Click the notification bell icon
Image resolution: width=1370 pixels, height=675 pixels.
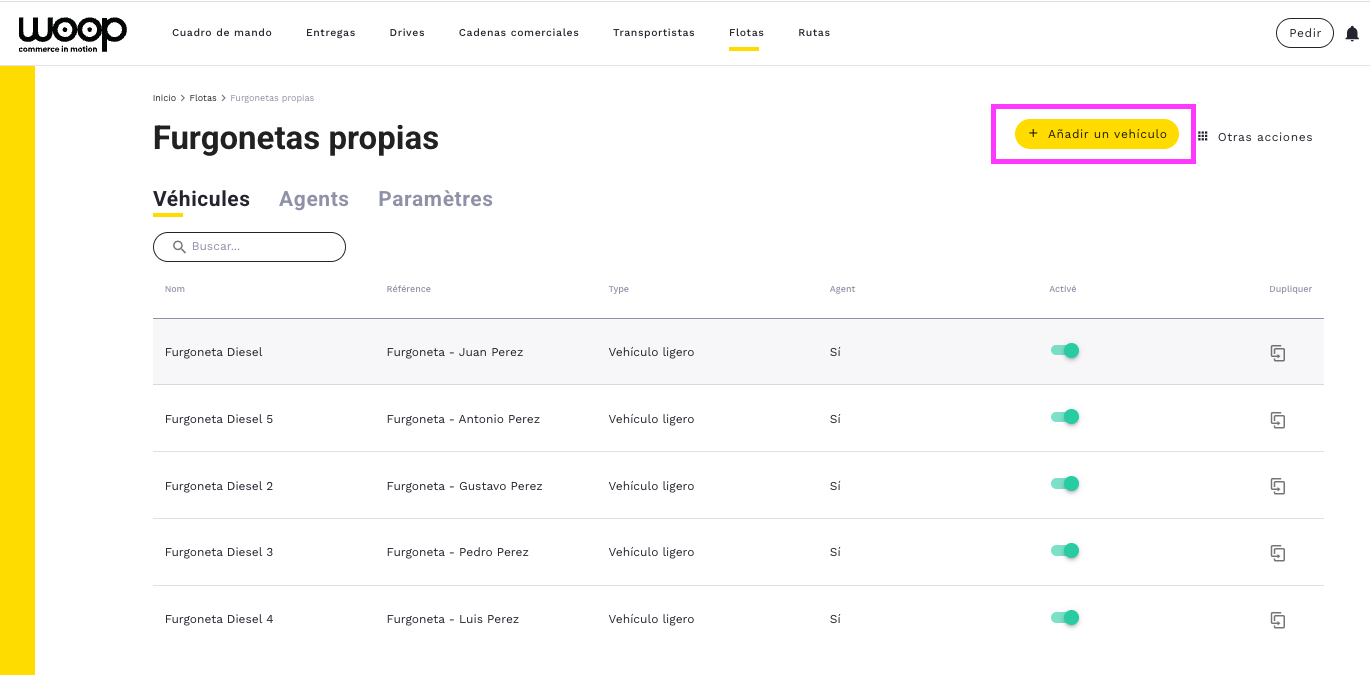[x=1352, y=34]
